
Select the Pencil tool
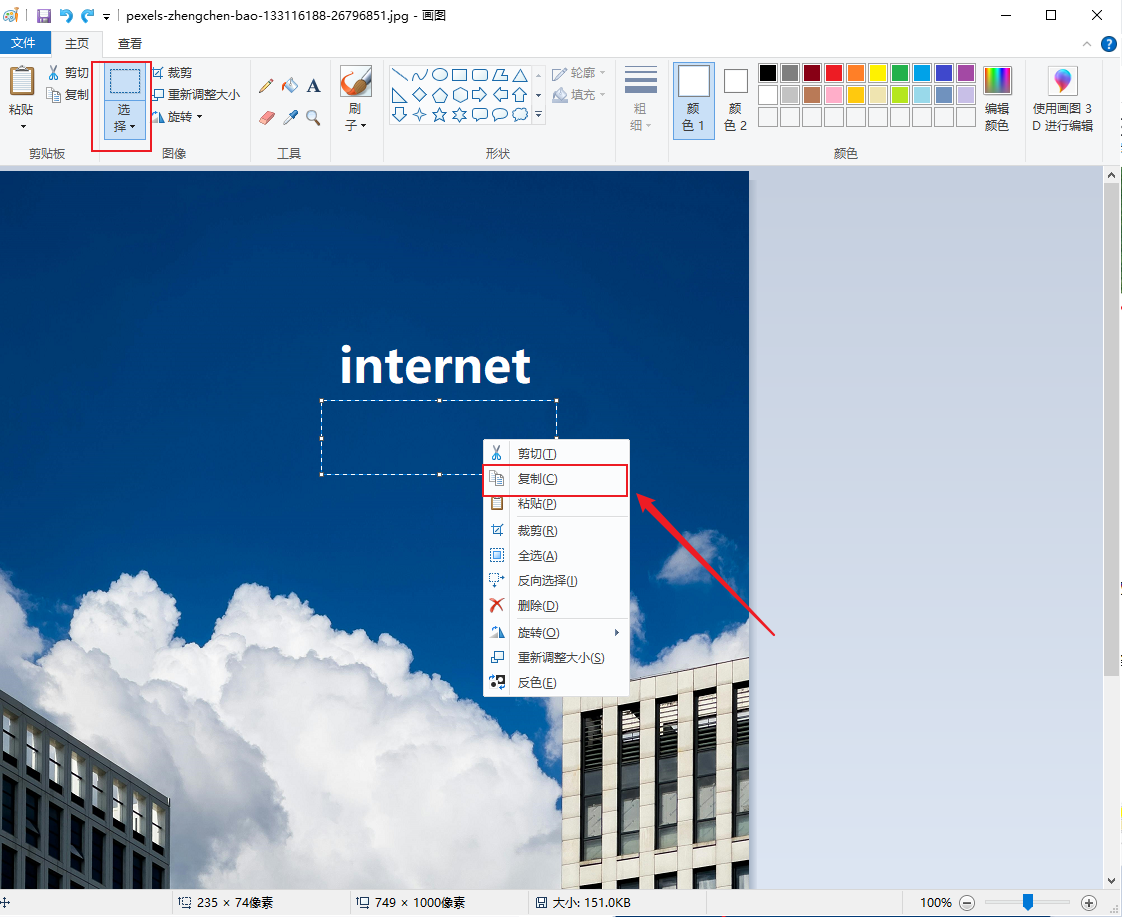pos(266,87)
